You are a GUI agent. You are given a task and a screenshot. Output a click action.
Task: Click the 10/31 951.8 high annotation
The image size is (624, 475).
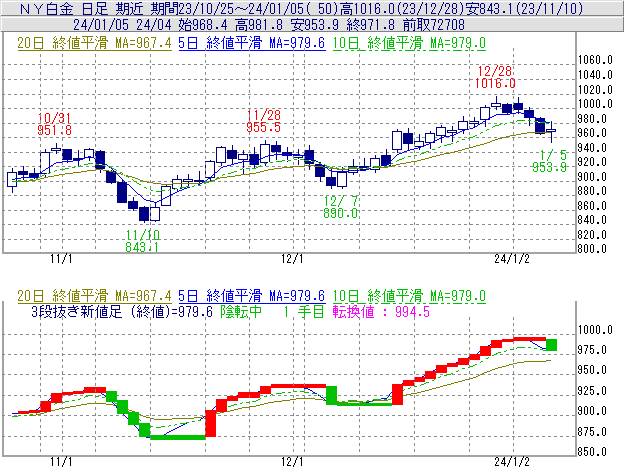[x=55, y=124]
